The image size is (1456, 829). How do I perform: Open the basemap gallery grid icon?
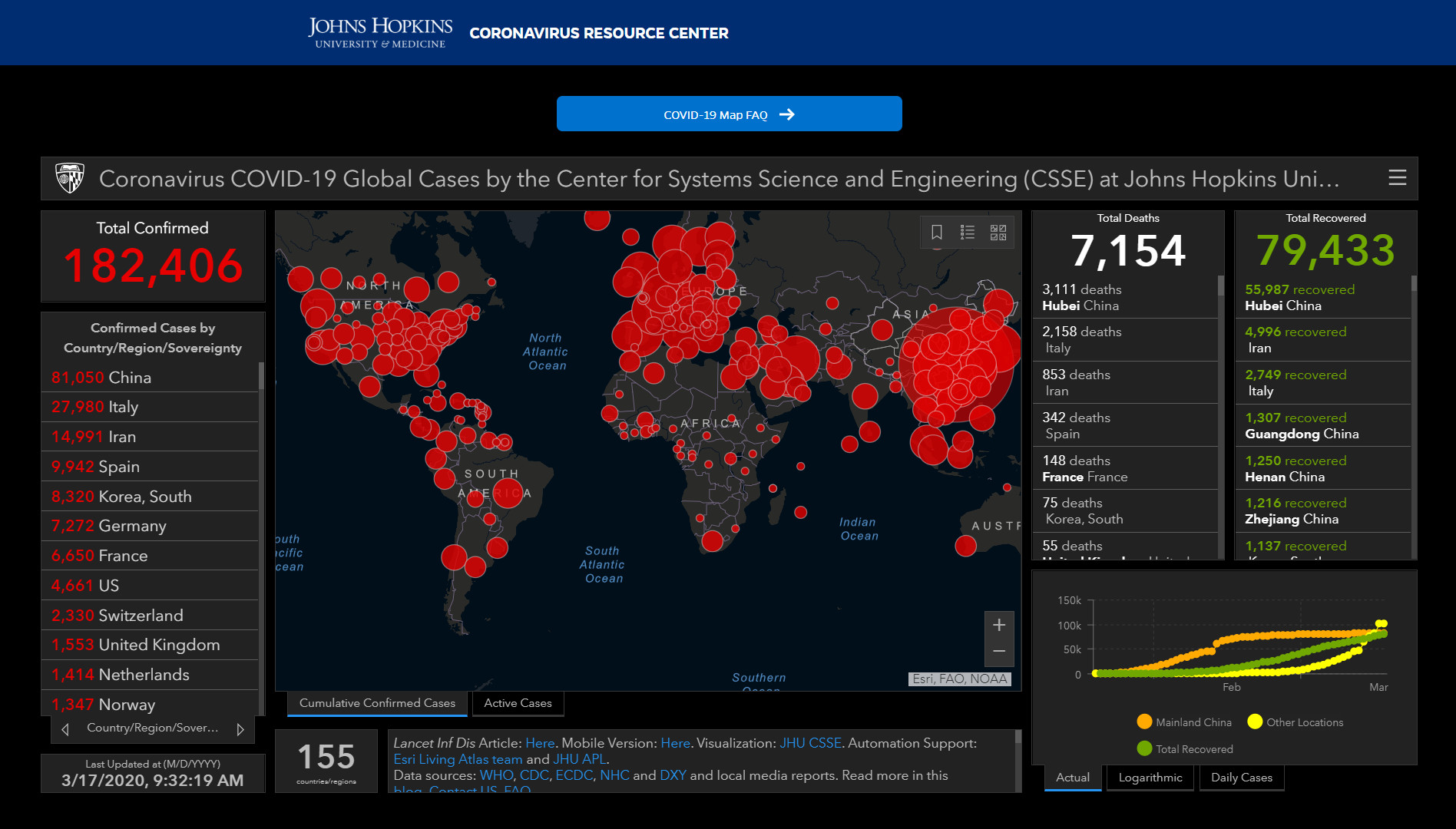pyautogui.click(x=998, y=233)
